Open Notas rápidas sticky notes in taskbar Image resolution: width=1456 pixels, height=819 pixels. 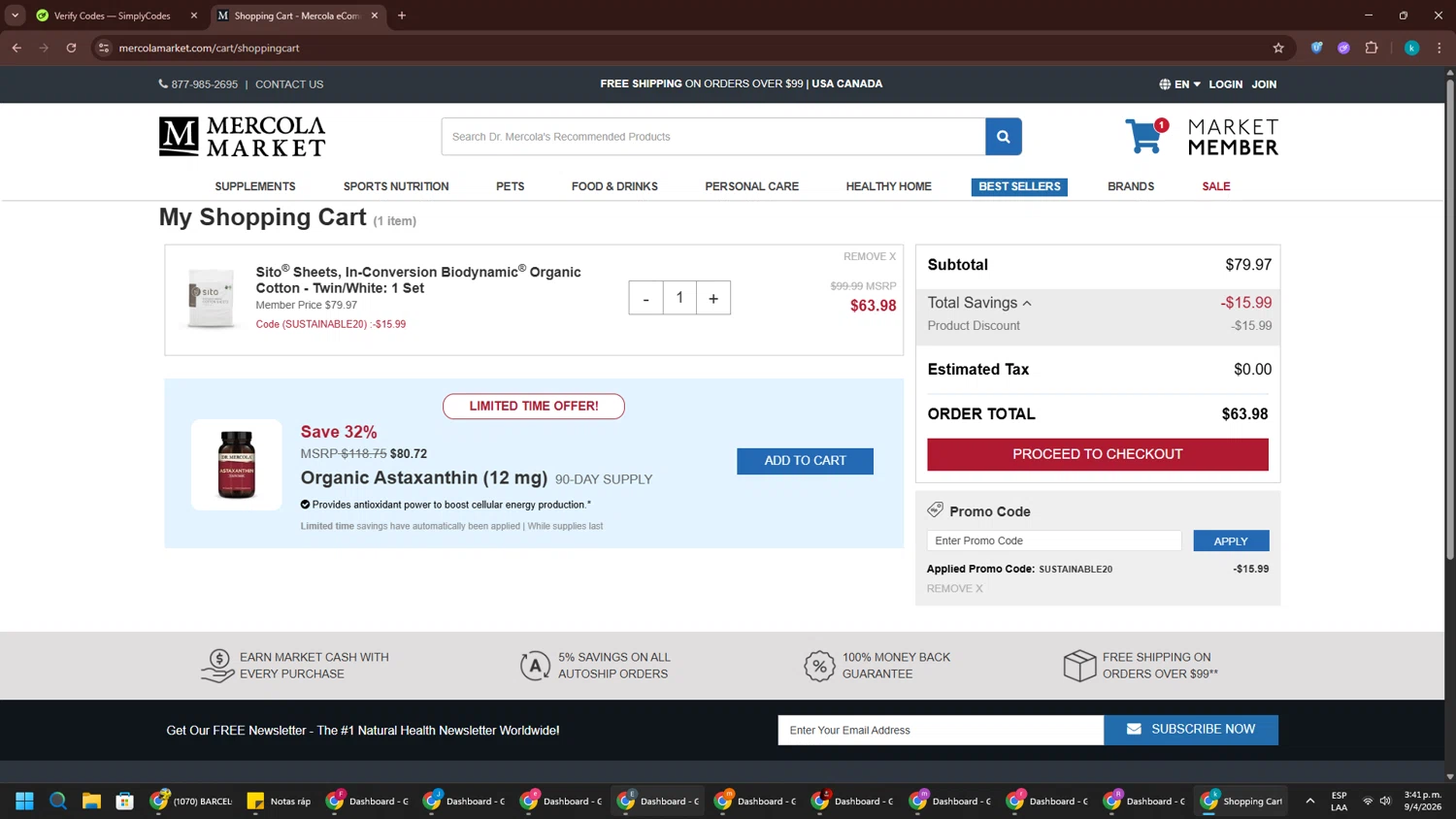click(x=280, y=801)
